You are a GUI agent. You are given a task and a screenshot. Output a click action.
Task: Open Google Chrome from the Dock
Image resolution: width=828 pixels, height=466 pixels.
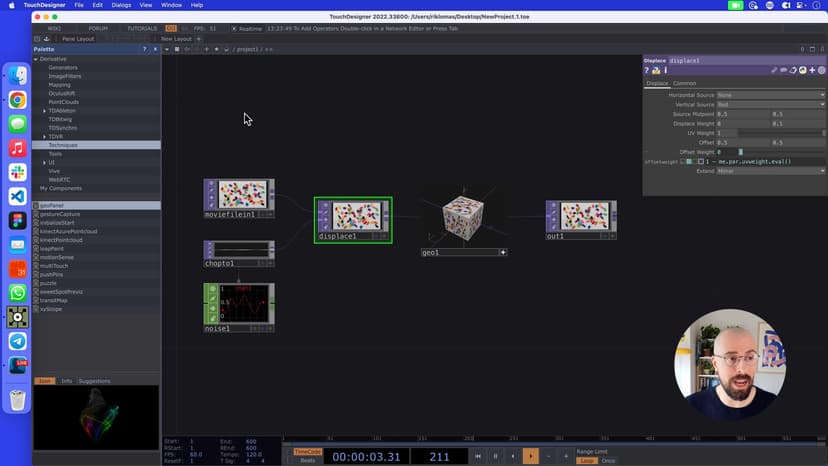(x=17, y=100)
